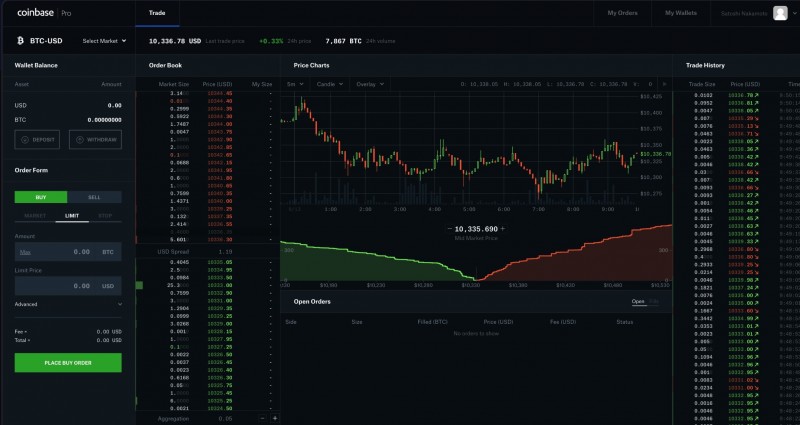The image size is (800, 425).
Task: Click the last trade price 10,336.78 USD
Action: [174, 41]
